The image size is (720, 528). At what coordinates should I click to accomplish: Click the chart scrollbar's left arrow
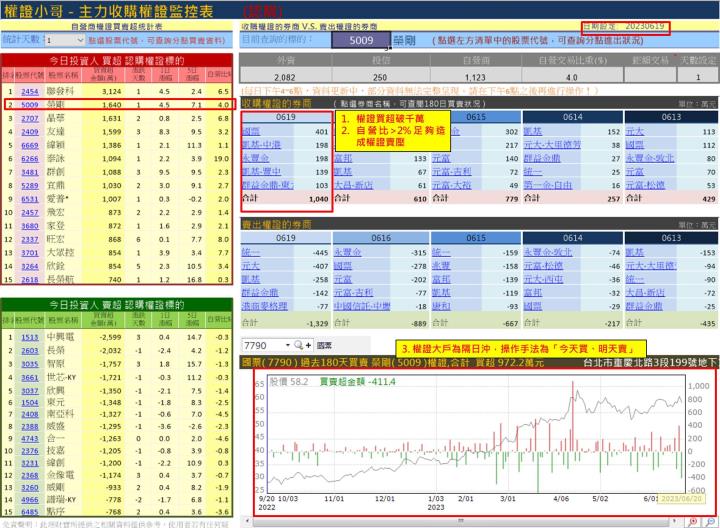[x=248, y=521]
